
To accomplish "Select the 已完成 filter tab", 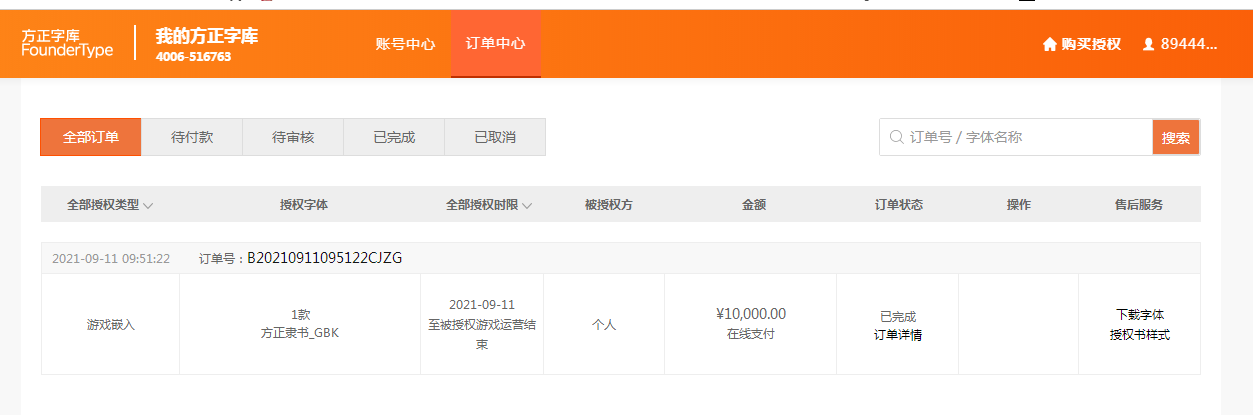I will point(394,137).
